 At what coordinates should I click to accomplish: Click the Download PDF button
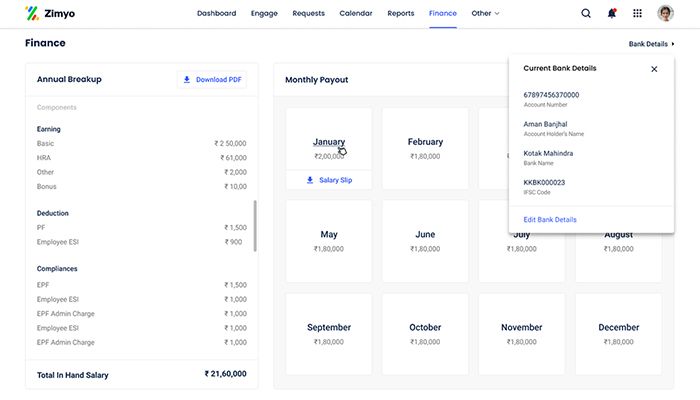(x=213, y=79)
